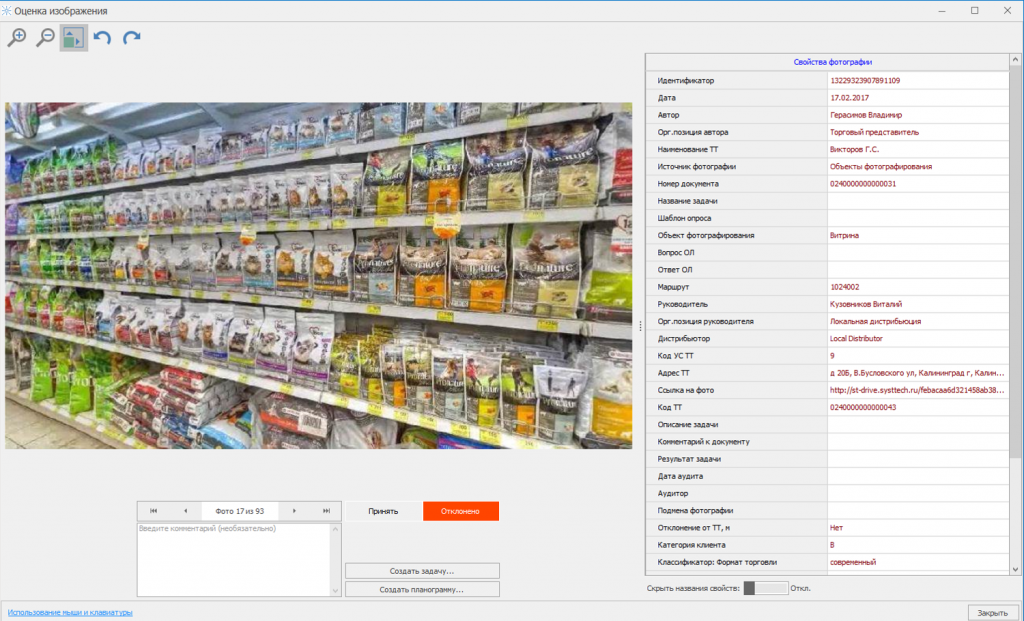Click the Результат задачи property row
This screenshot has height=621, width=1024.
(x=827, y=459)
